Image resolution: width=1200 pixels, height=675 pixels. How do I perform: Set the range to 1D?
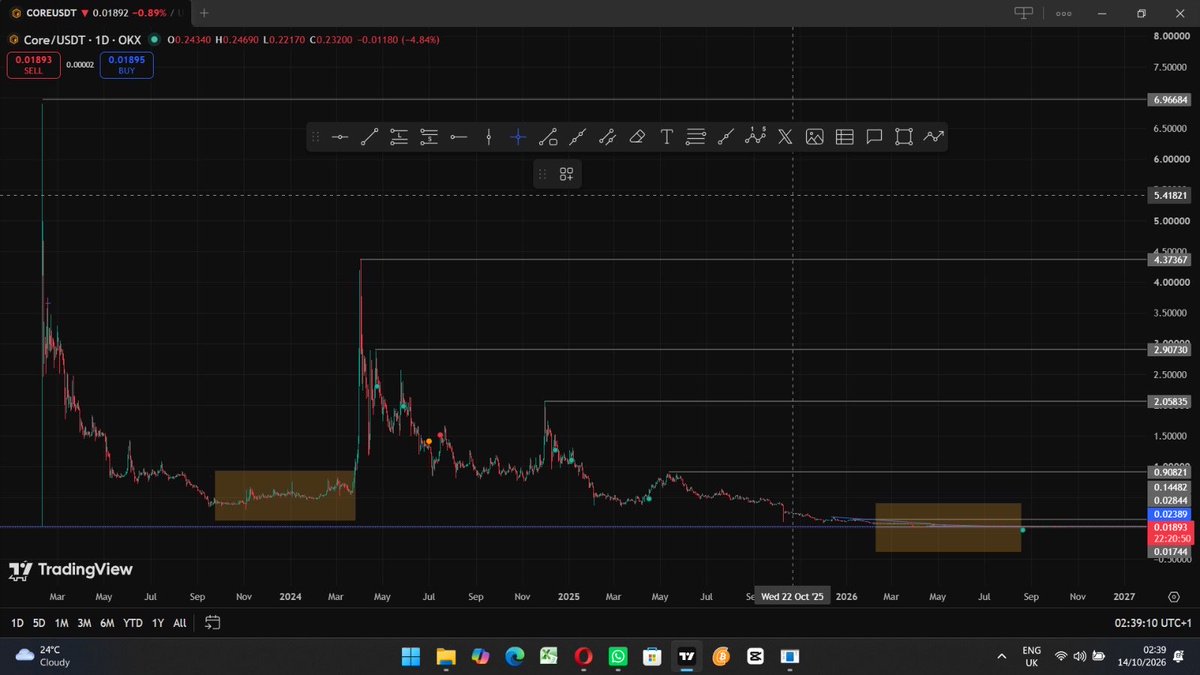(17, 623)
